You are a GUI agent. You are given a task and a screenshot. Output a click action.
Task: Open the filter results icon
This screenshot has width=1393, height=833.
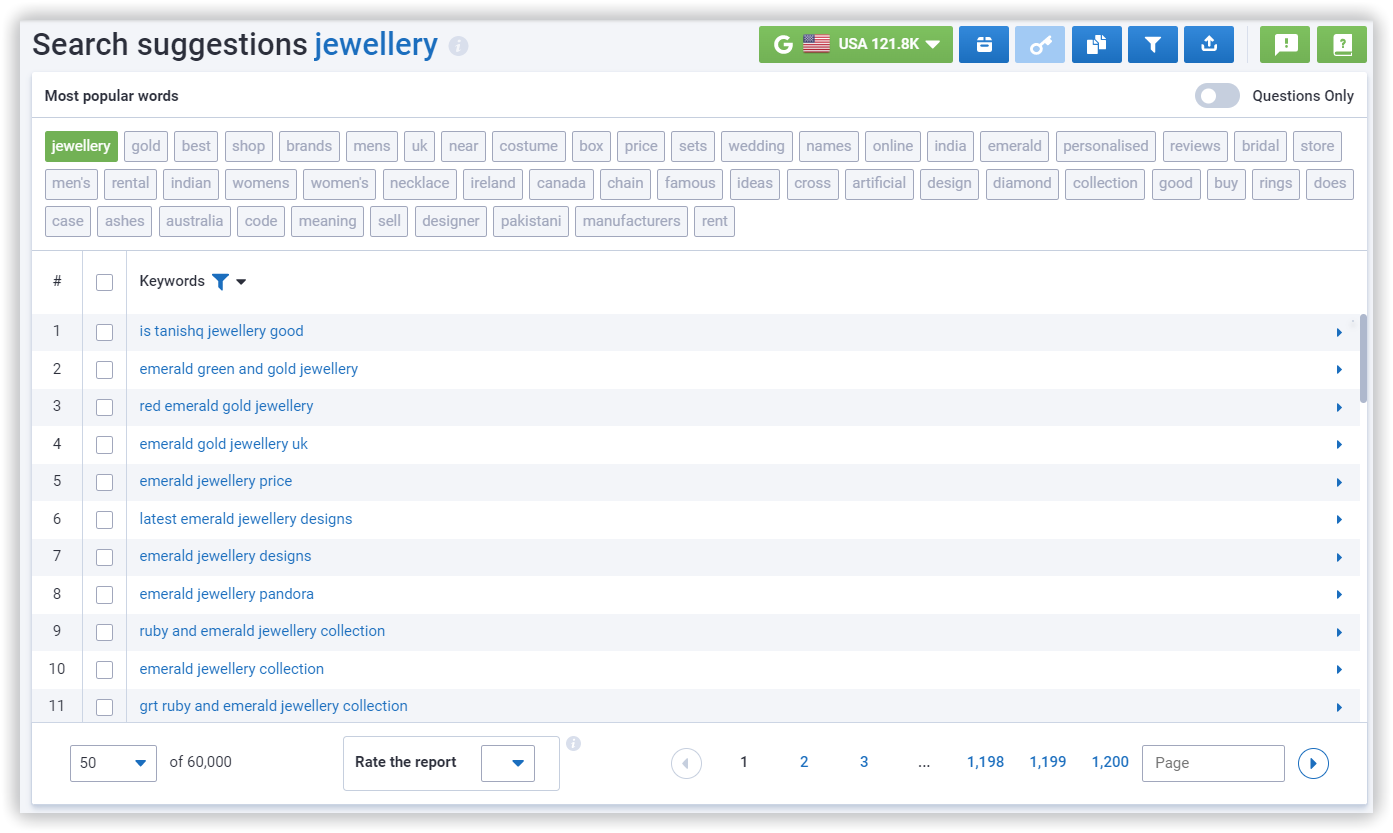point(1152,44)
